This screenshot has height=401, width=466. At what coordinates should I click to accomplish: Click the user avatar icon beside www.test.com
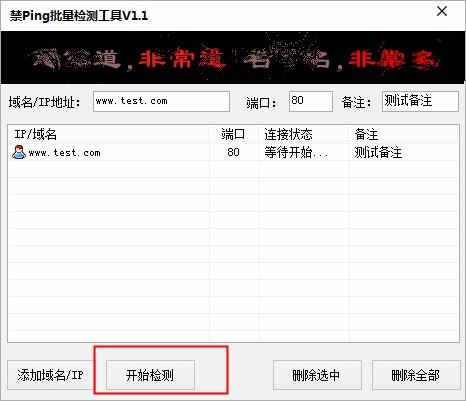tap(19, 152)
